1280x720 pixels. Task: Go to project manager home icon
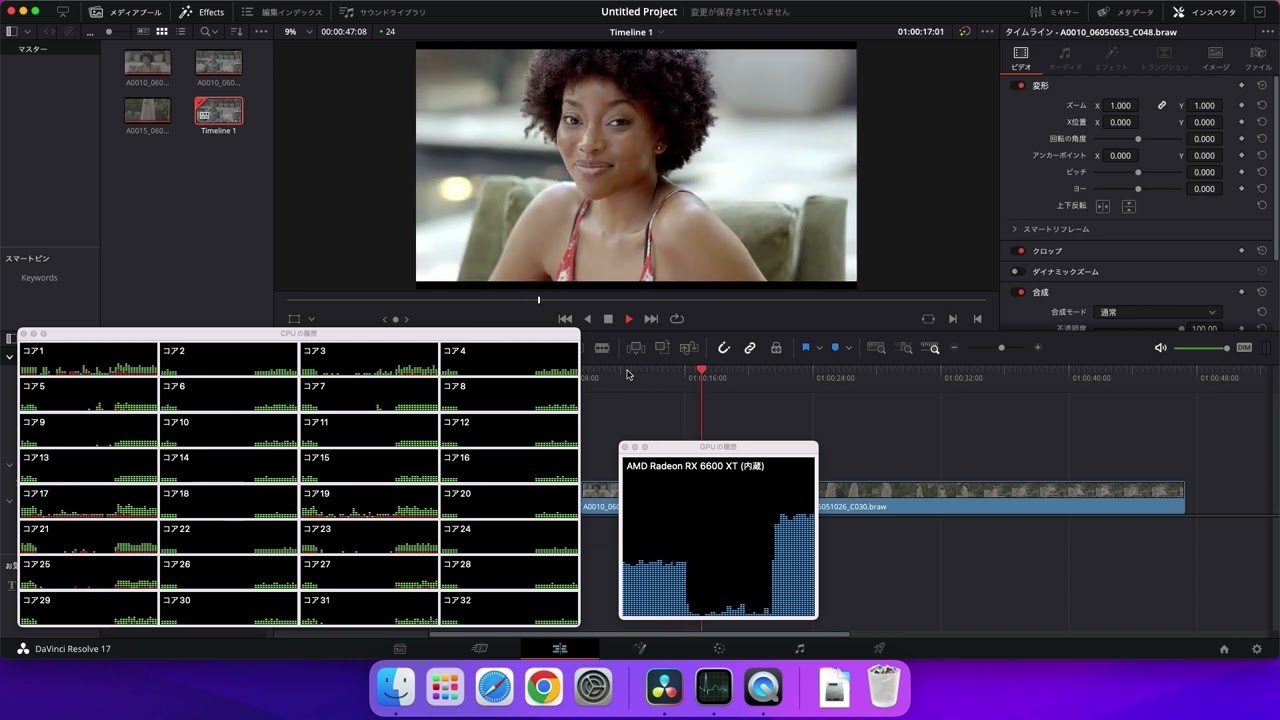tap(1224, 649)
